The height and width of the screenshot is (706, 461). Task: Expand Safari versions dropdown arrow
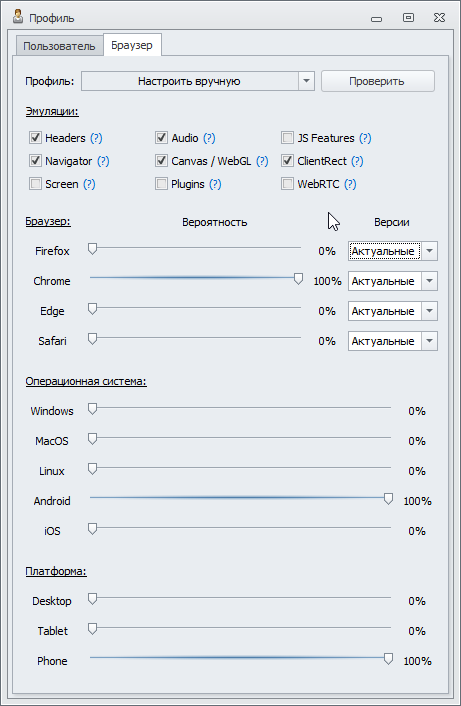pos(429,341)
